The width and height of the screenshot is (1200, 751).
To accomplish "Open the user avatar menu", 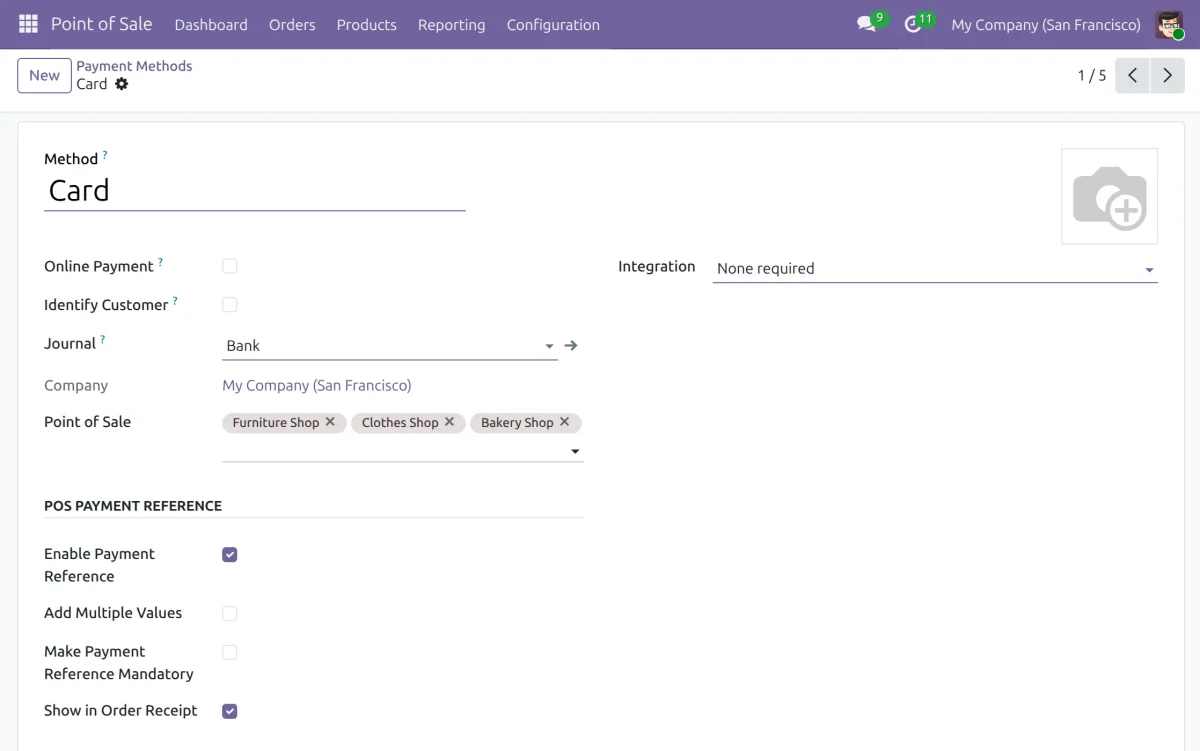I will (x=1169, y=24).
